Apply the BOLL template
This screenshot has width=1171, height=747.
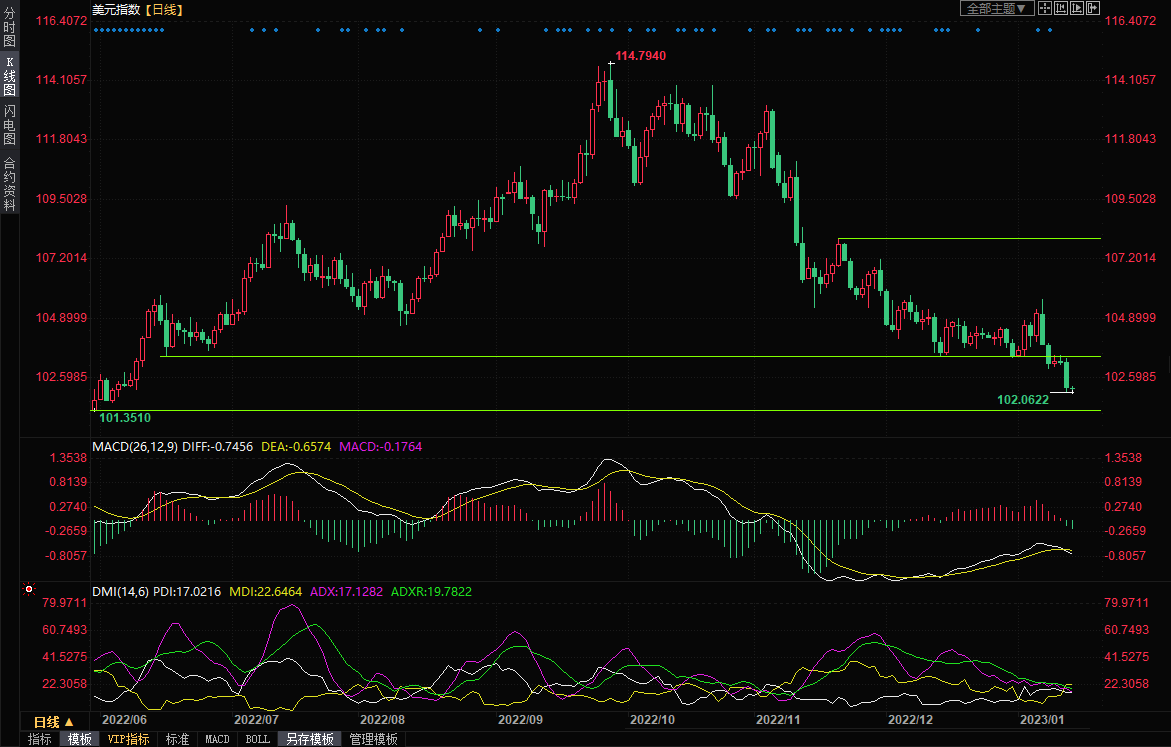(257, 739)
